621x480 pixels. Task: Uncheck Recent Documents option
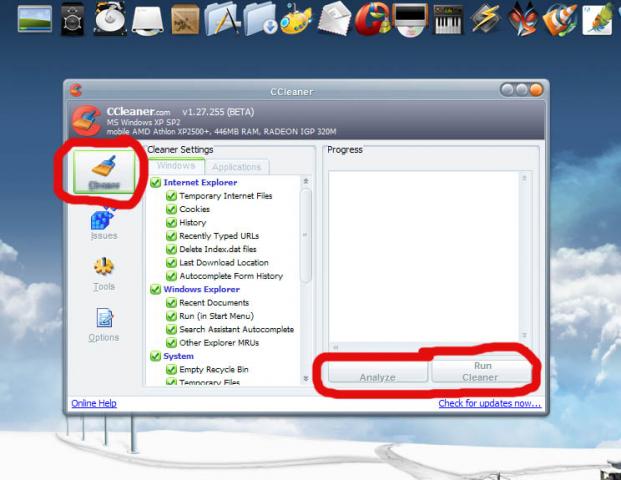[x=171, y=303]
